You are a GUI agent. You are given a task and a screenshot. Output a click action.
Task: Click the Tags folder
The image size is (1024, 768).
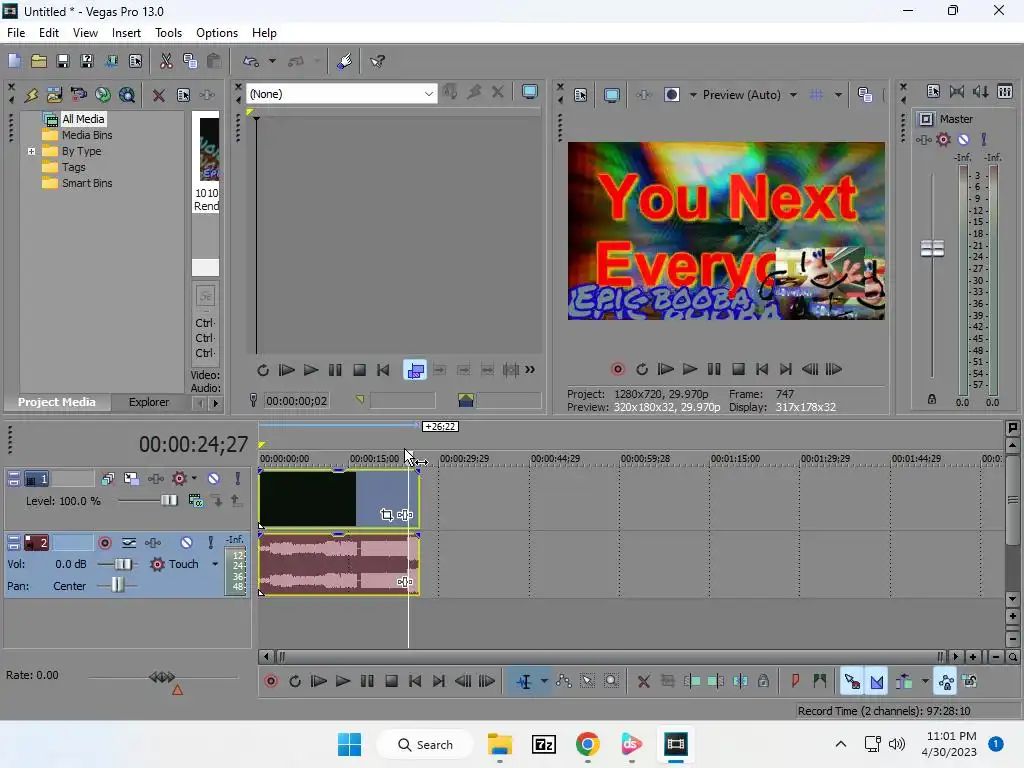point(73,167)
